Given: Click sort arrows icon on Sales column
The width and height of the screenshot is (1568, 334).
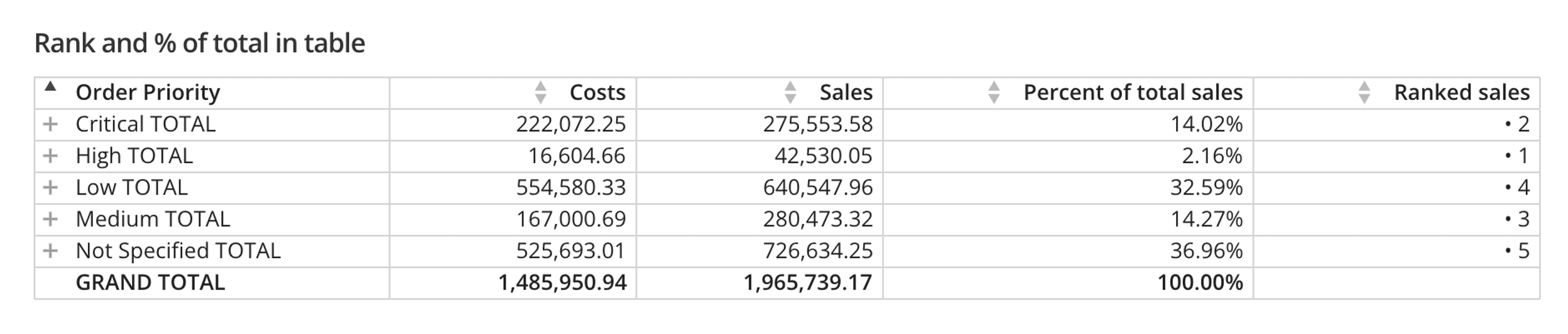Looking at the screenshot, I should click(790, 92).
